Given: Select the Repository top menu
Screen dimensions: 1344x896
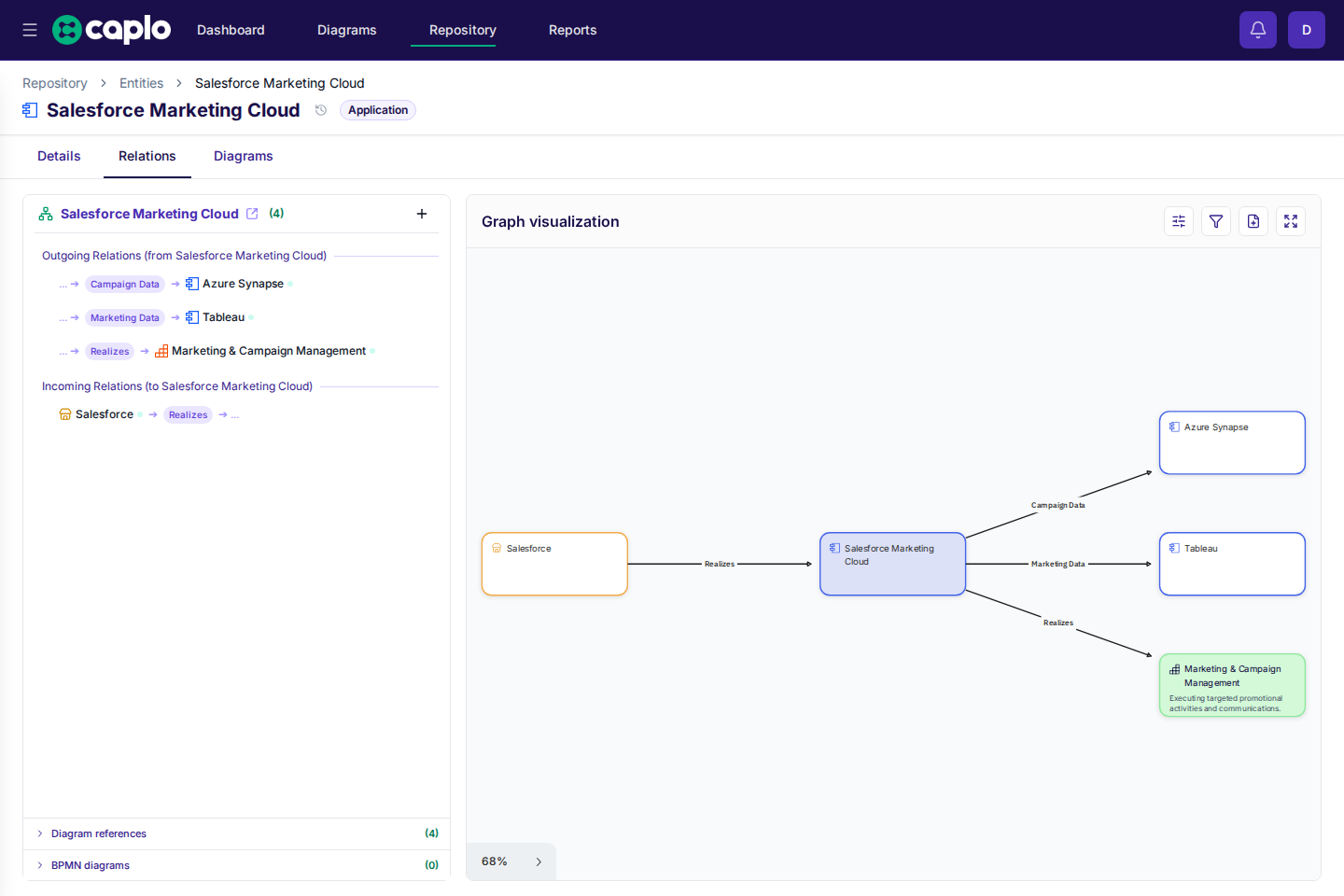Looking at the screenshot, I should click(463, 30).
